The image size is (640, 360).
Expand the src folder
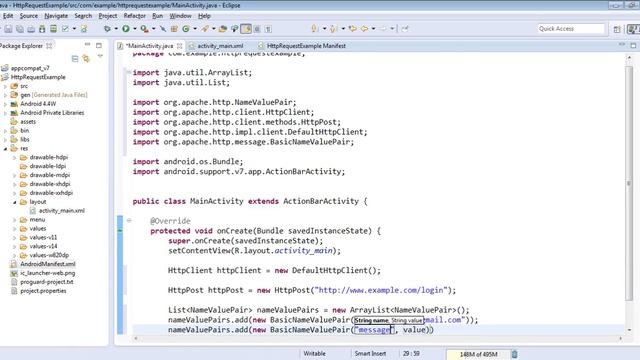click(x=5, y=86)
